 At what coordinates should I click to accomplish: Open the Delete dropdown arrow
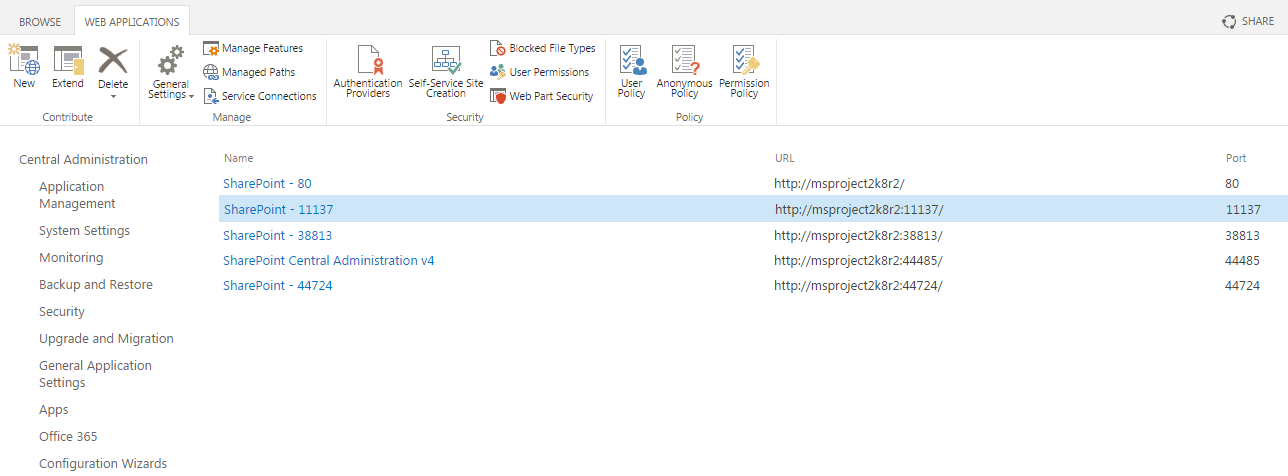113,96
